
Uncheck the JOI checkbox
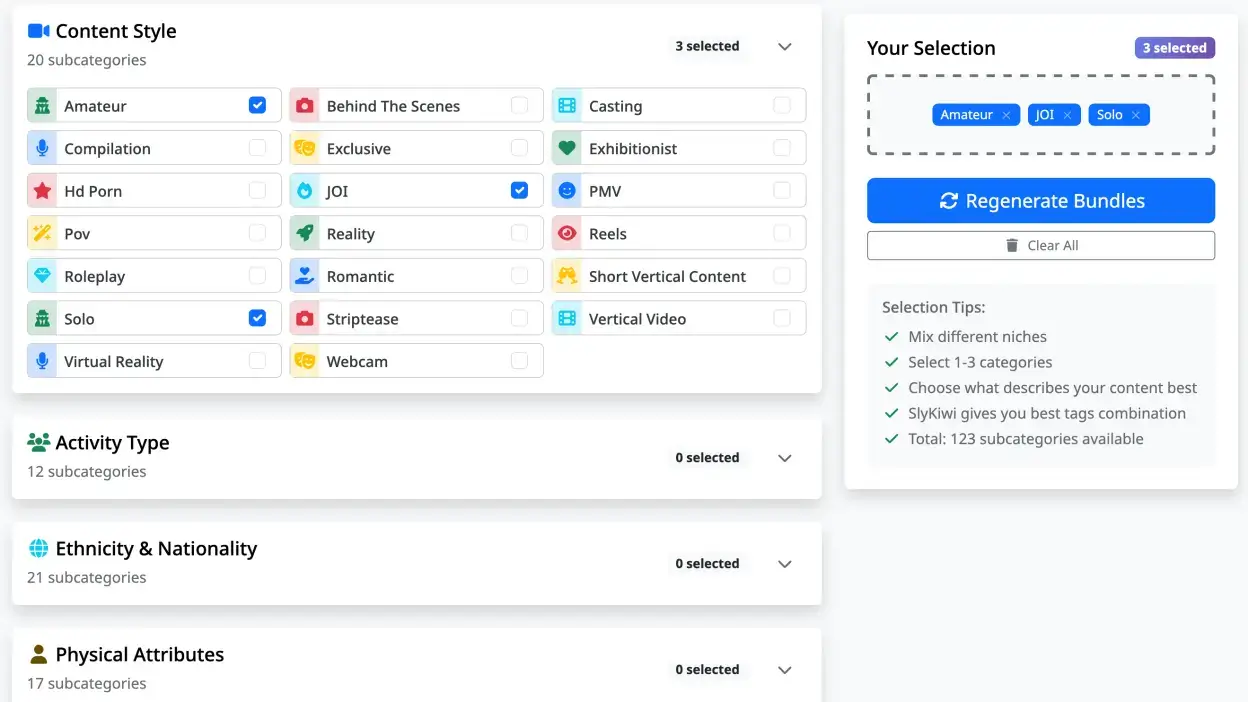[519, 190]
